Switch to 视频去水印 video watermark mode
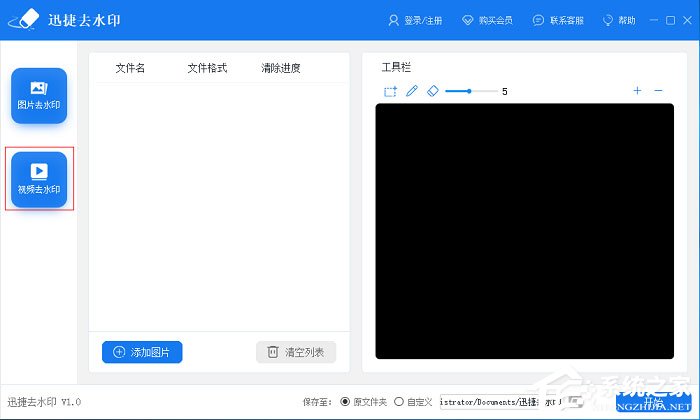 (x=39, y=179)
